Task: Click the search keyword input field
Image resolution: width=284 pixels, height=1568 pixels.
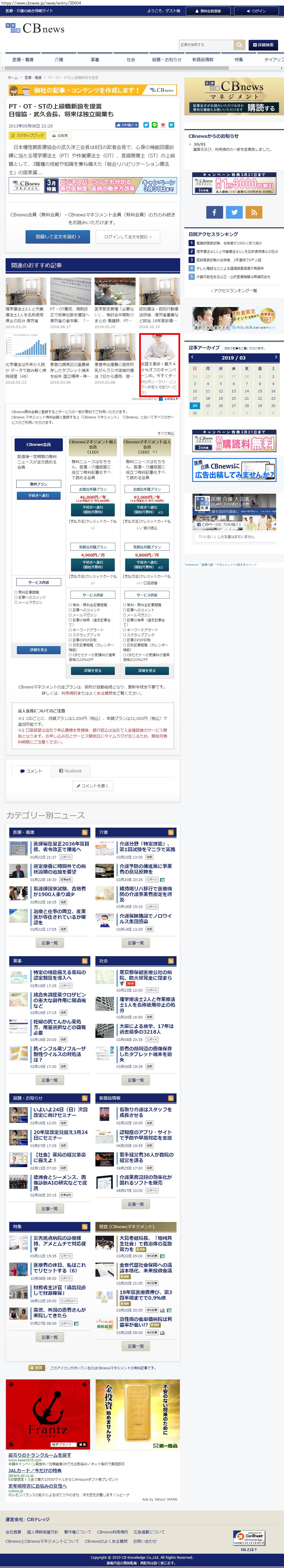Action: [x=206, y=44]
